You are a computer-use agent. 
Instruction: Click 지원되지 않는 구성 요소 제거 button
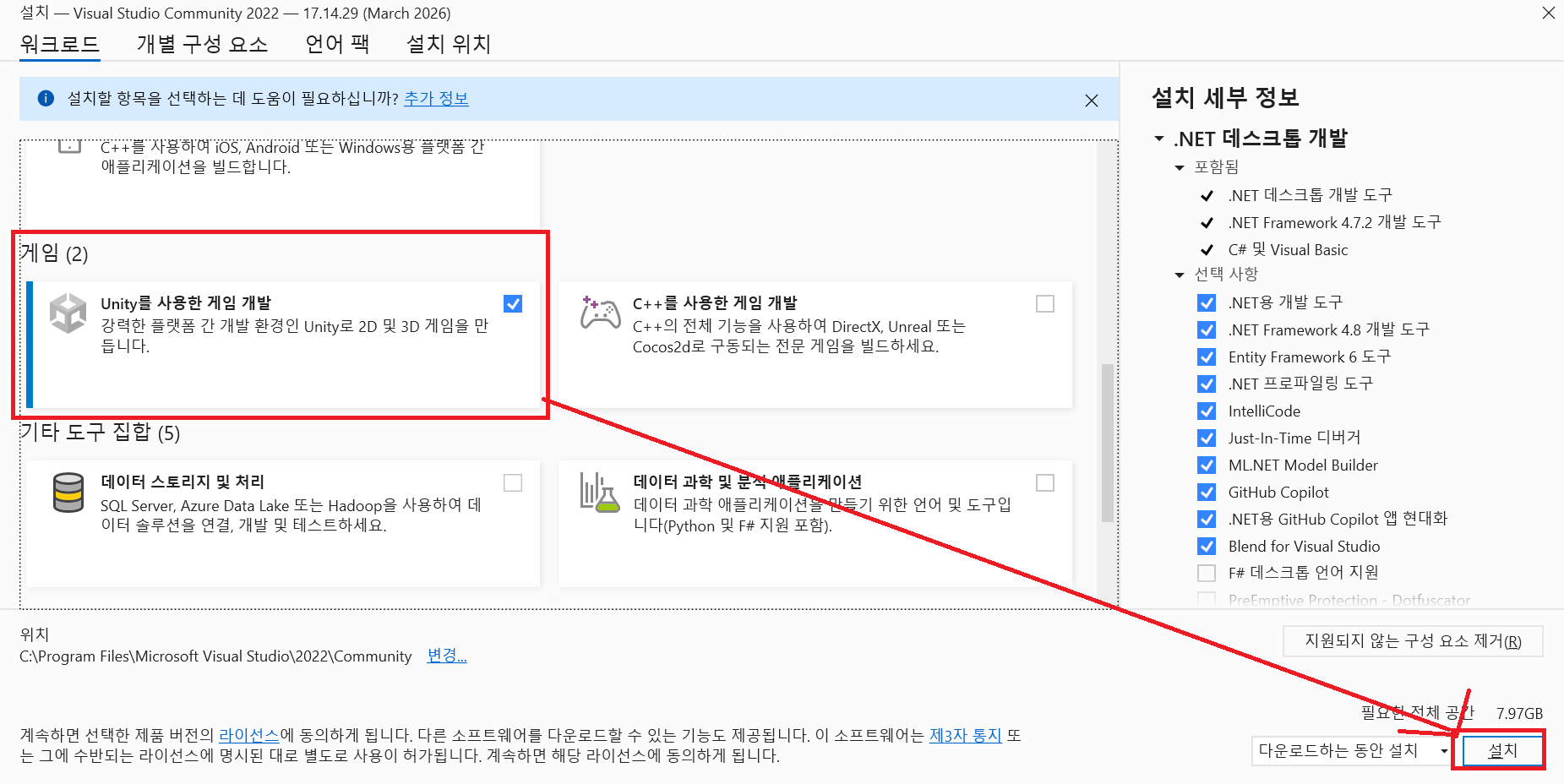pos(1413,641)
